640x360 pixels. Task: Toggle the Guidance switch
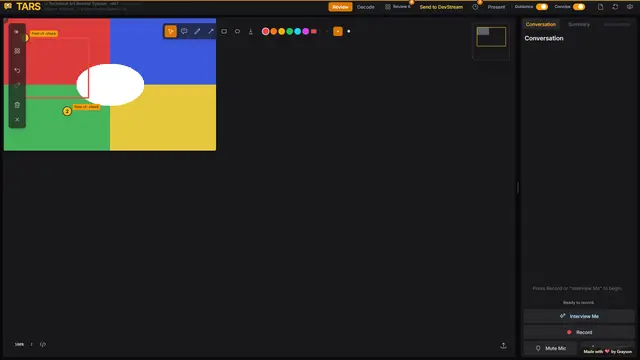(x=542, y=7)
